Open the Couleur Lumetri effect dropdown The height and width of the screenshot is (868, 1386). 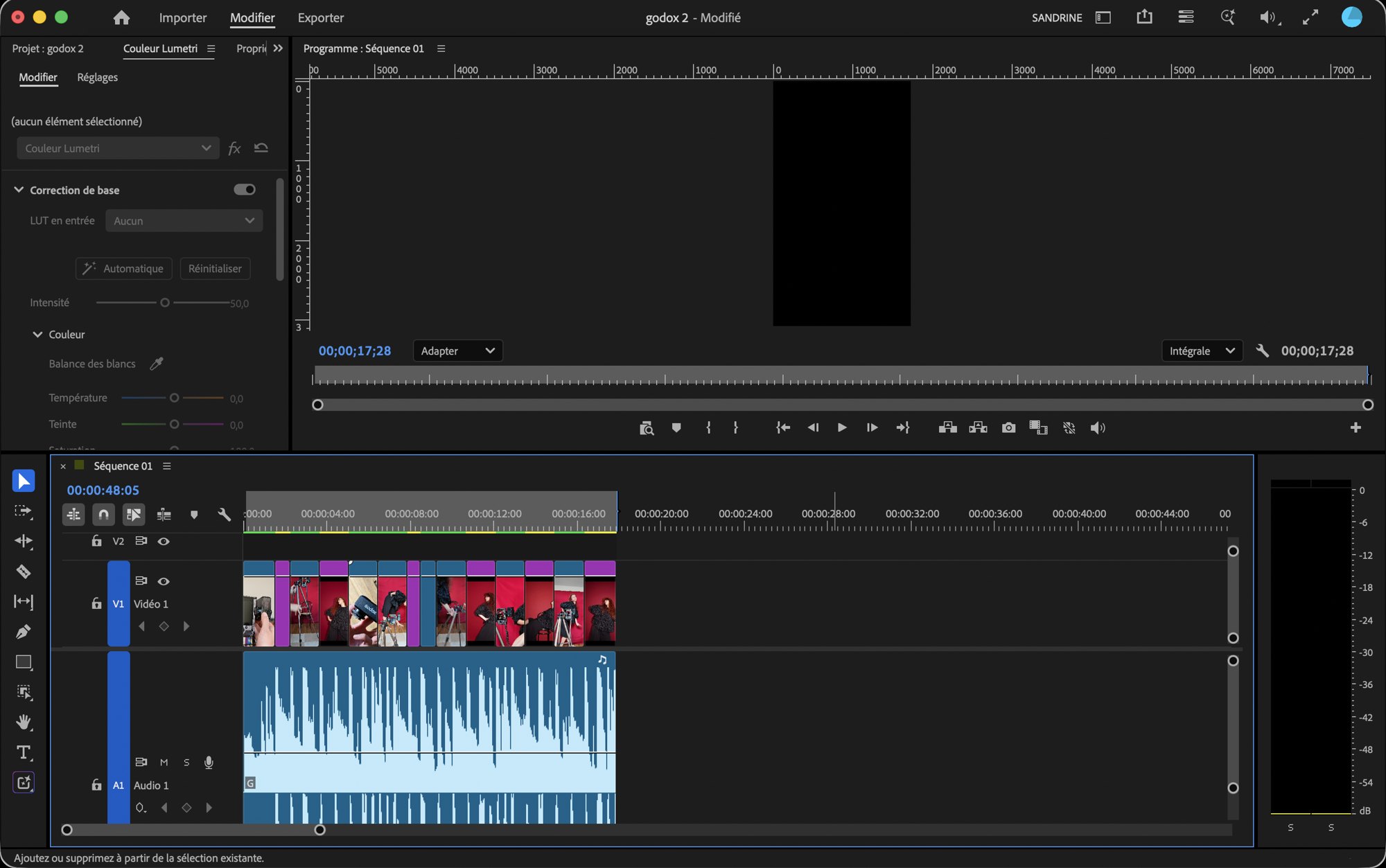click(118, 148)
